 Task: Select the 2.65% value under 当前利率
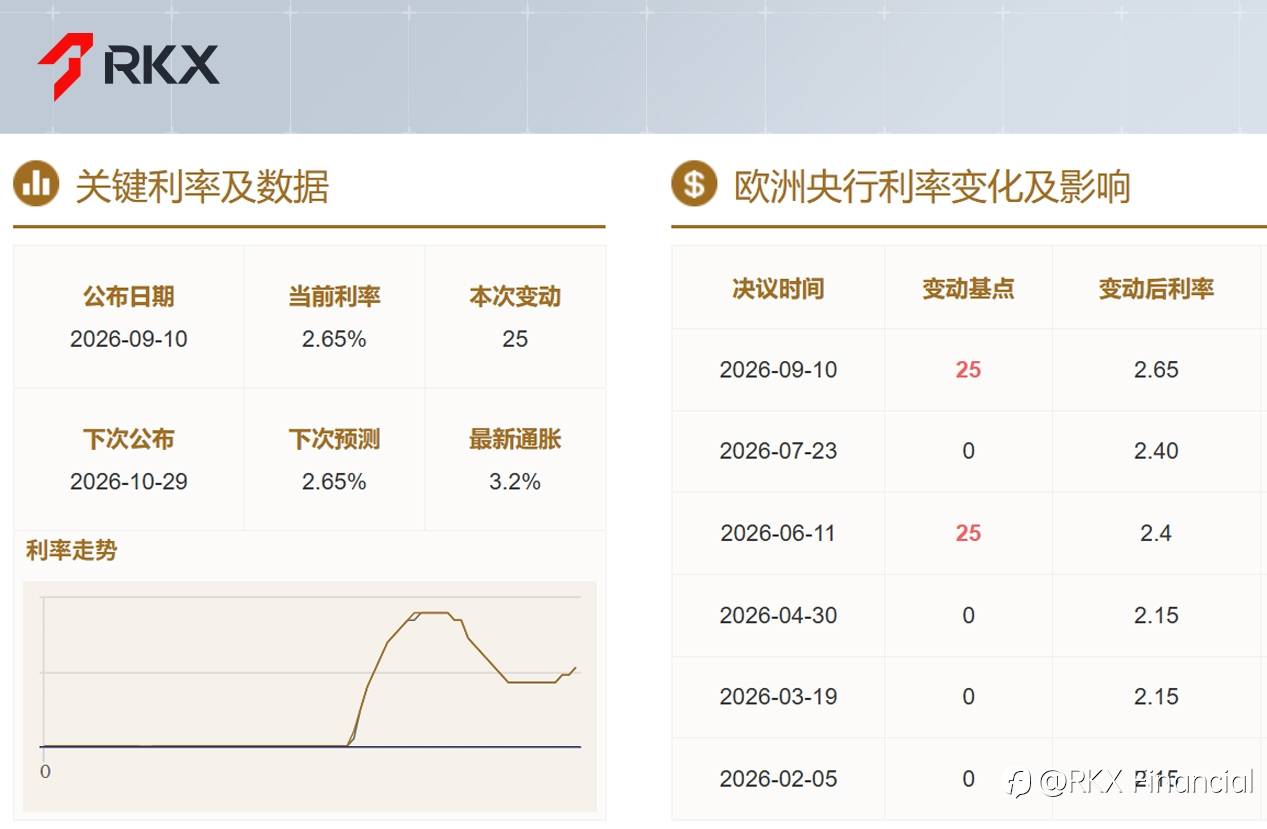[334, 339]
